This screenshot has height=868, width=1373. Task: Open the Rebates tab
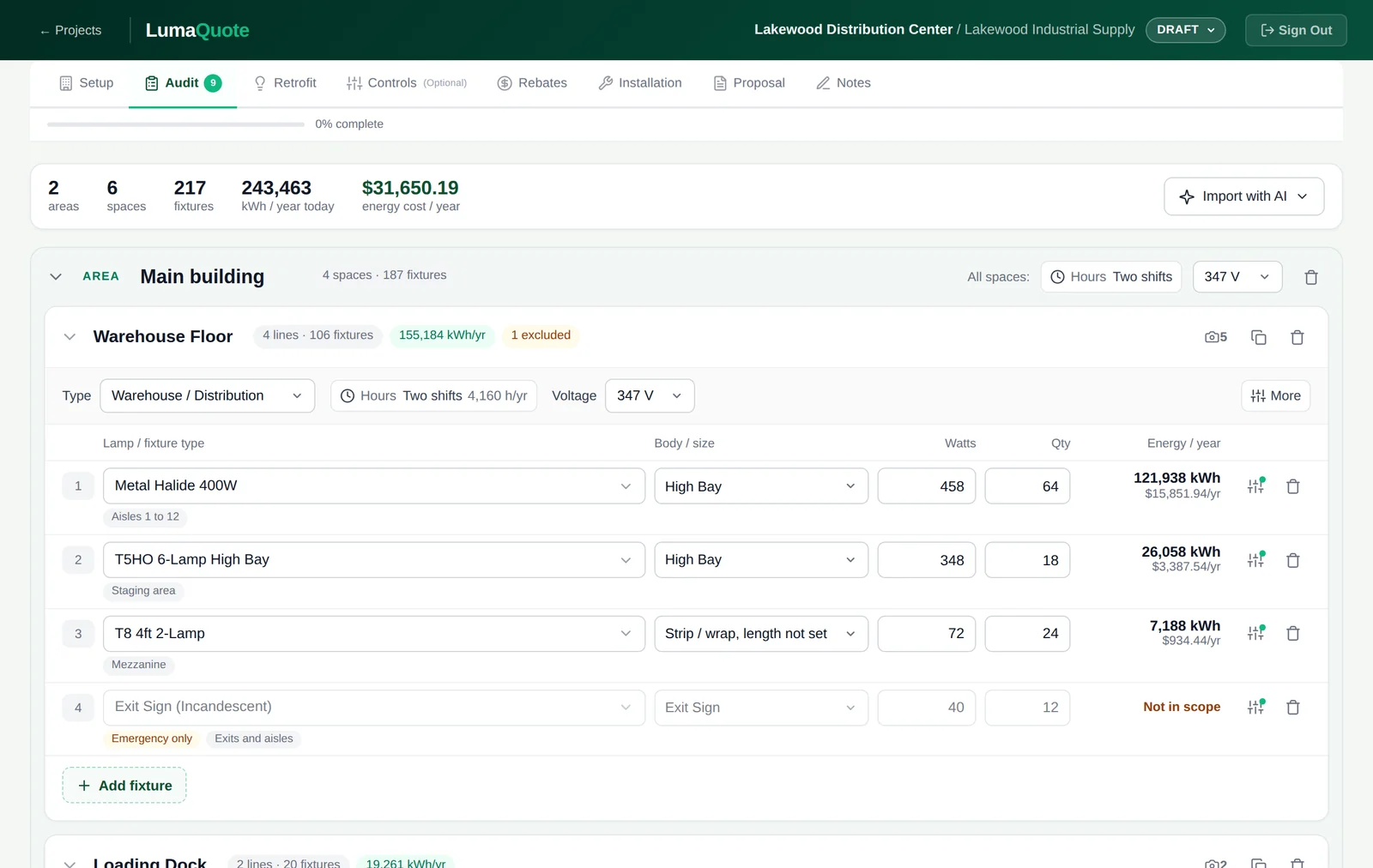532,83
